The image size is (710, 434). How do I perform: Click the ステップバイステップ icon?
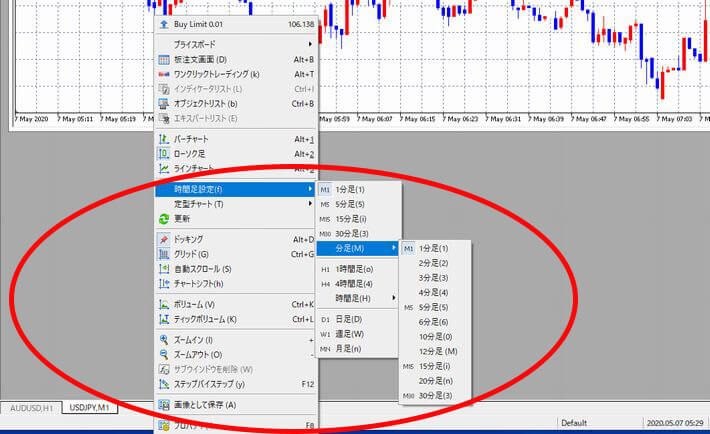(164, 384)
